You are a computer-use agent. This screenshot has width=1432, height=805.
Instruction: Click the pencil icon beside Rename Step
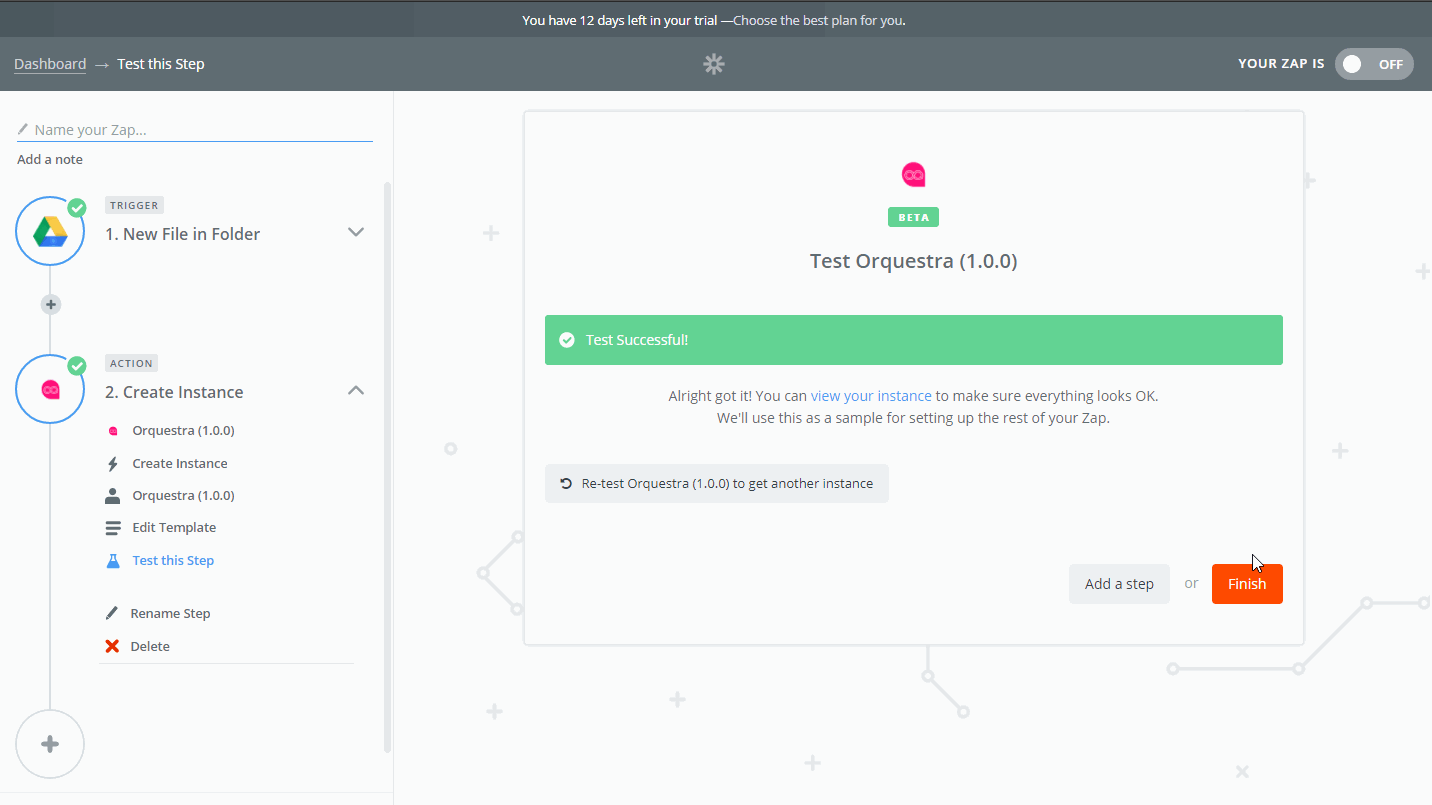point(112,613)
